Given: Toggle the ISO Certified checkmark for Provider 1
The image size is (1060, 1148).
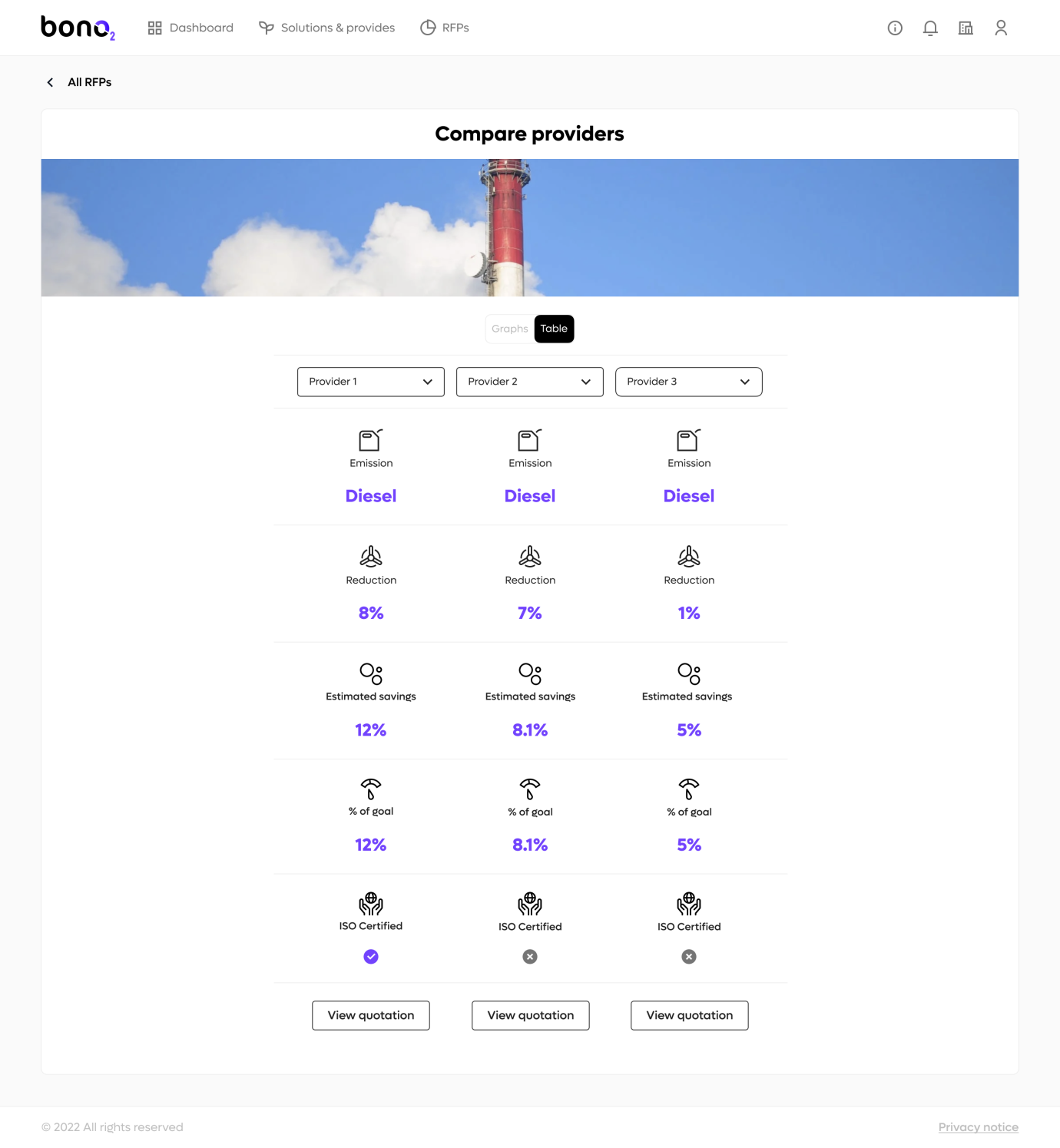Looking at the screenshot, I should [x=371, y=956].
